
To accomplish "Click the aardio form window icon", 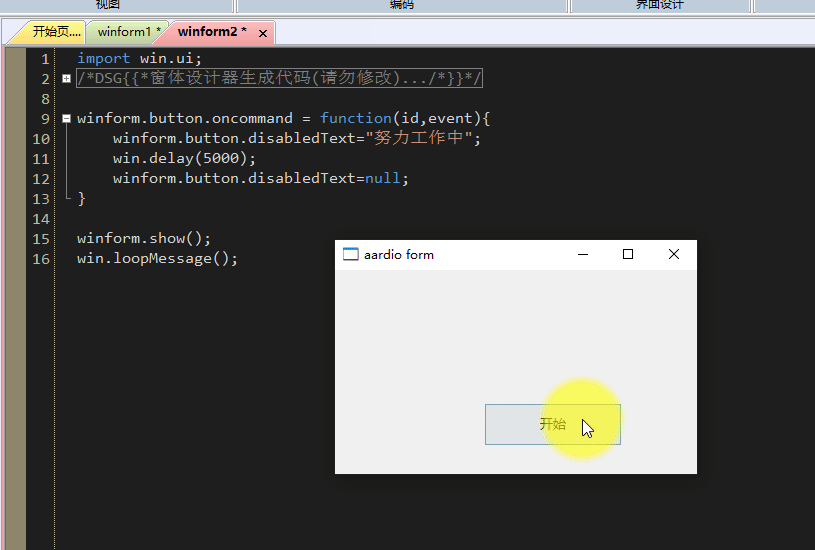I will (x=350, y=254).
